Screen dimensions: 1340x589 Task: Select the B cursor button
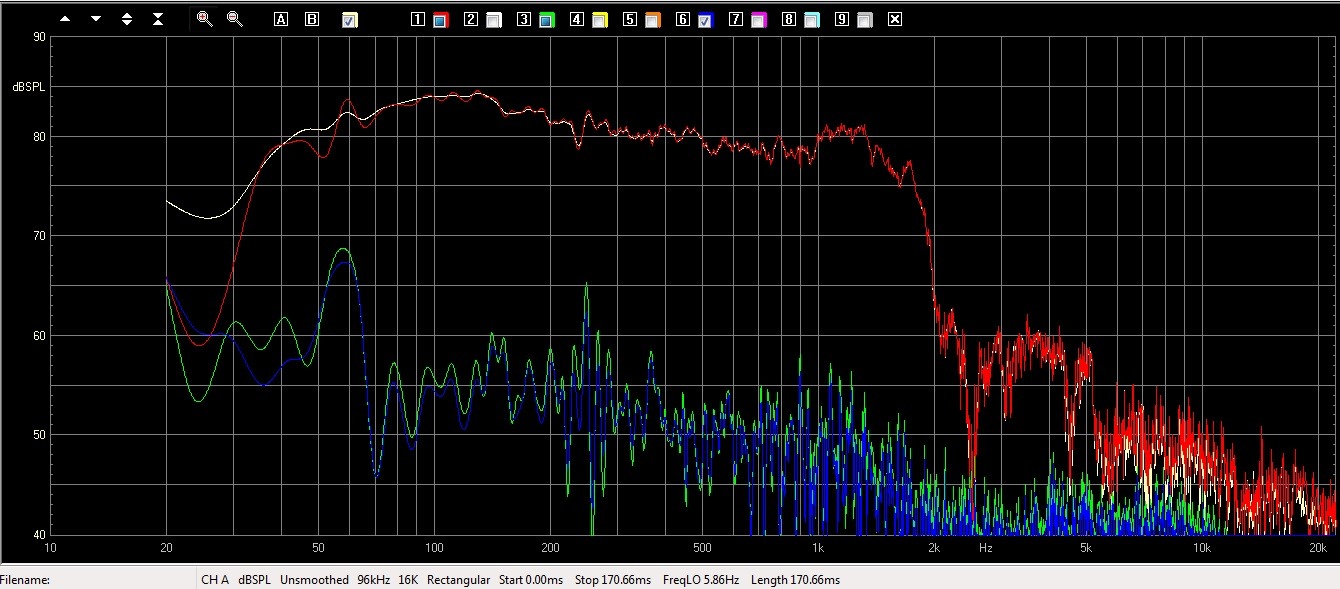(312, 19)
